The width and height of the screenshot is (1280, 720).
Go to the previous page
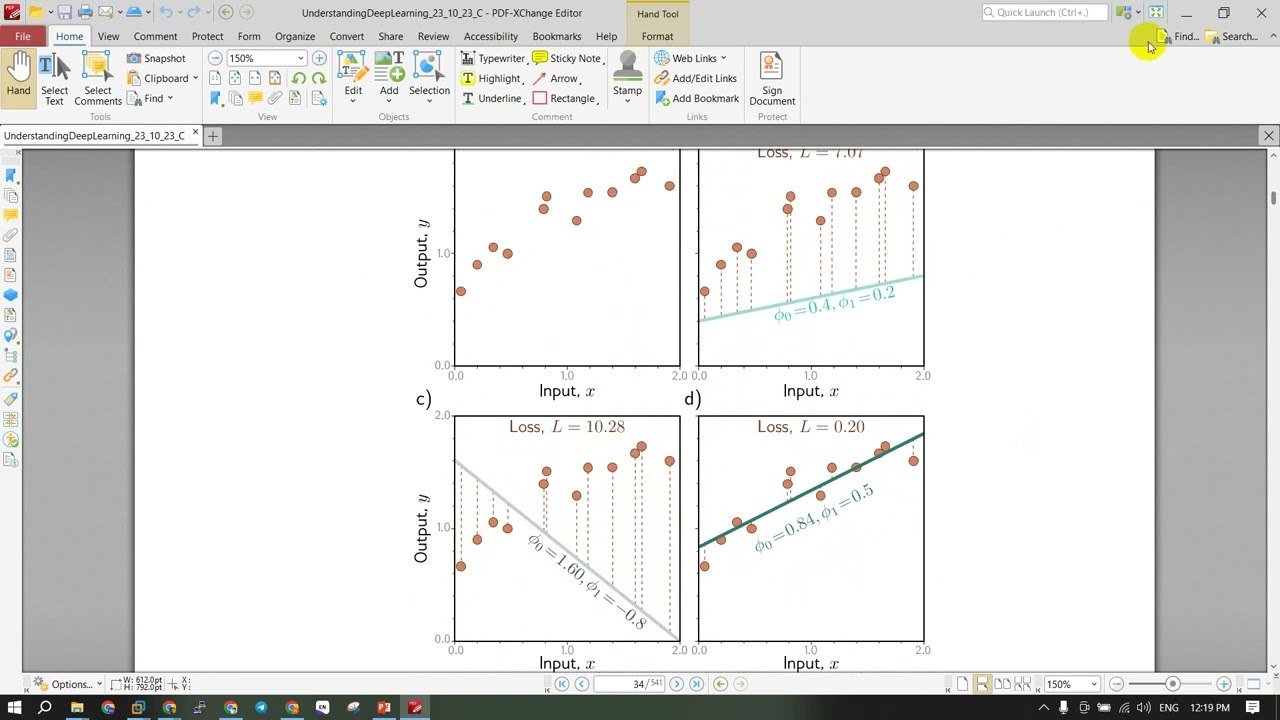coord(582,684)
